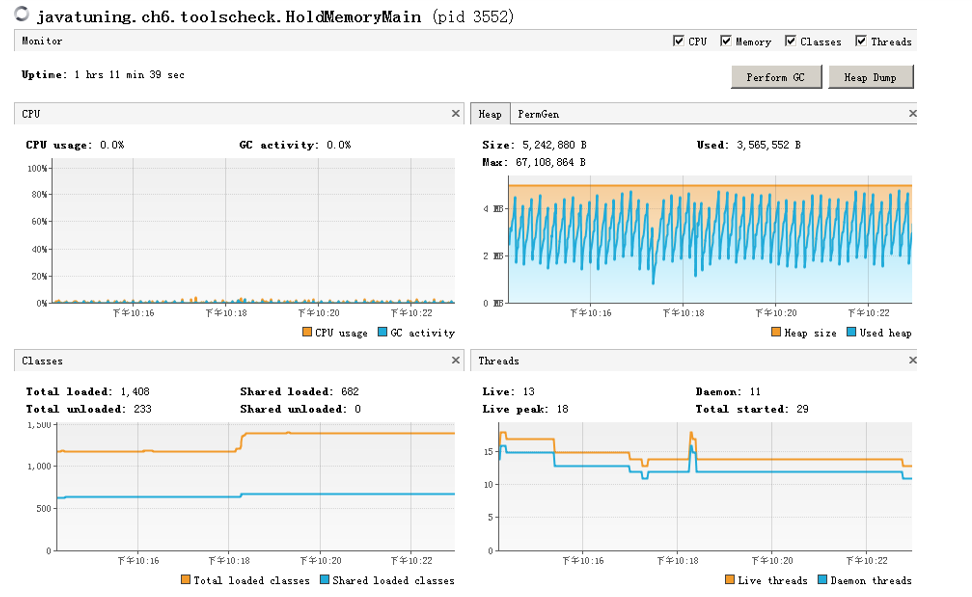Click the Monitor section header
Image resolution: width=972 pixels, height=597 pixels.
[42, 41]
